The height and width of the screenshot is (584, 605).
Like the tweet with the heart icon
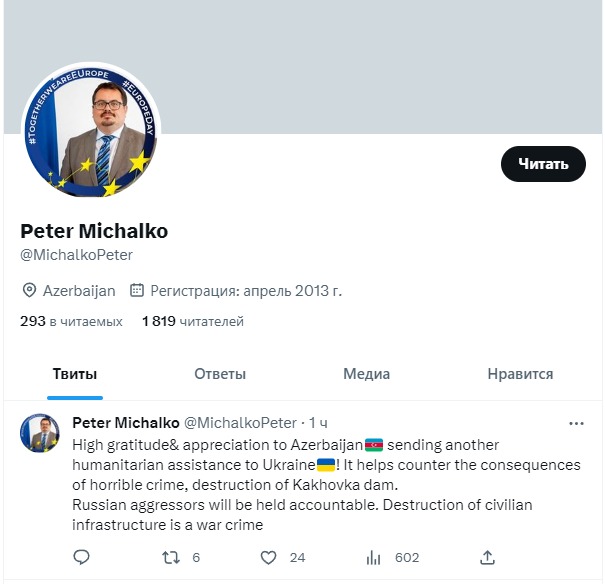pos(269,557)
